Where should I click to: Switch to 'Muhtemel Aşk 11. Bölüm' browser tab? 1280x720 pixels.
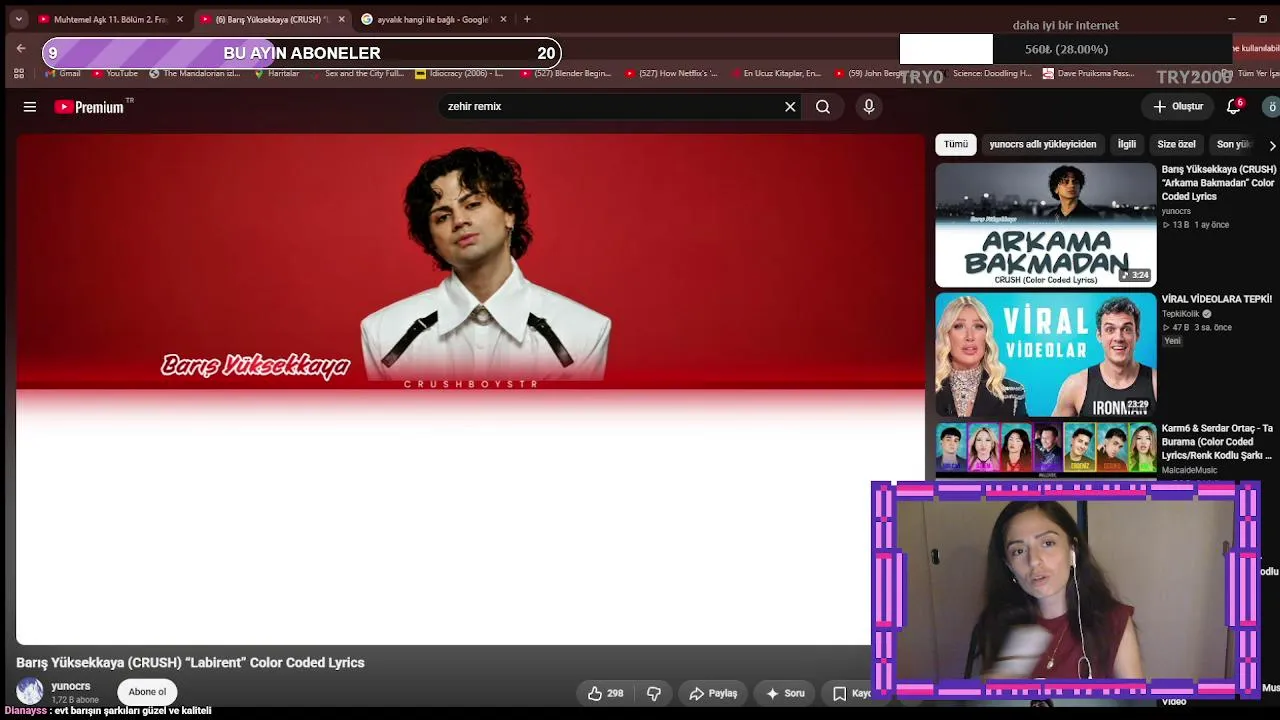tap(111, 19)
